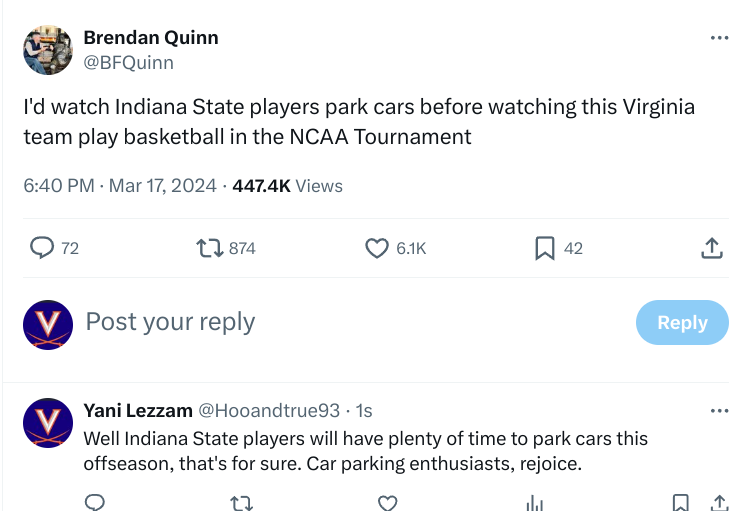The height and width of the screenshot is (511, 729).
Task: Open the 6:40 PM Mar 17, 2024 timestamp
Action: pyautogui.click(x=123, y=186)
